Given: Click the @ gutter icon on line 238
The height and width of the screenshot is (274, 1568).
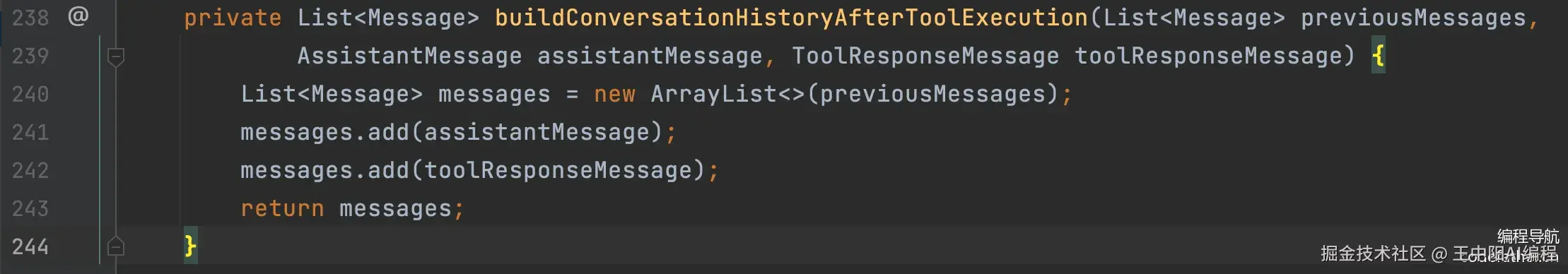Looking at the screenshot, I should tap(78, 16).
